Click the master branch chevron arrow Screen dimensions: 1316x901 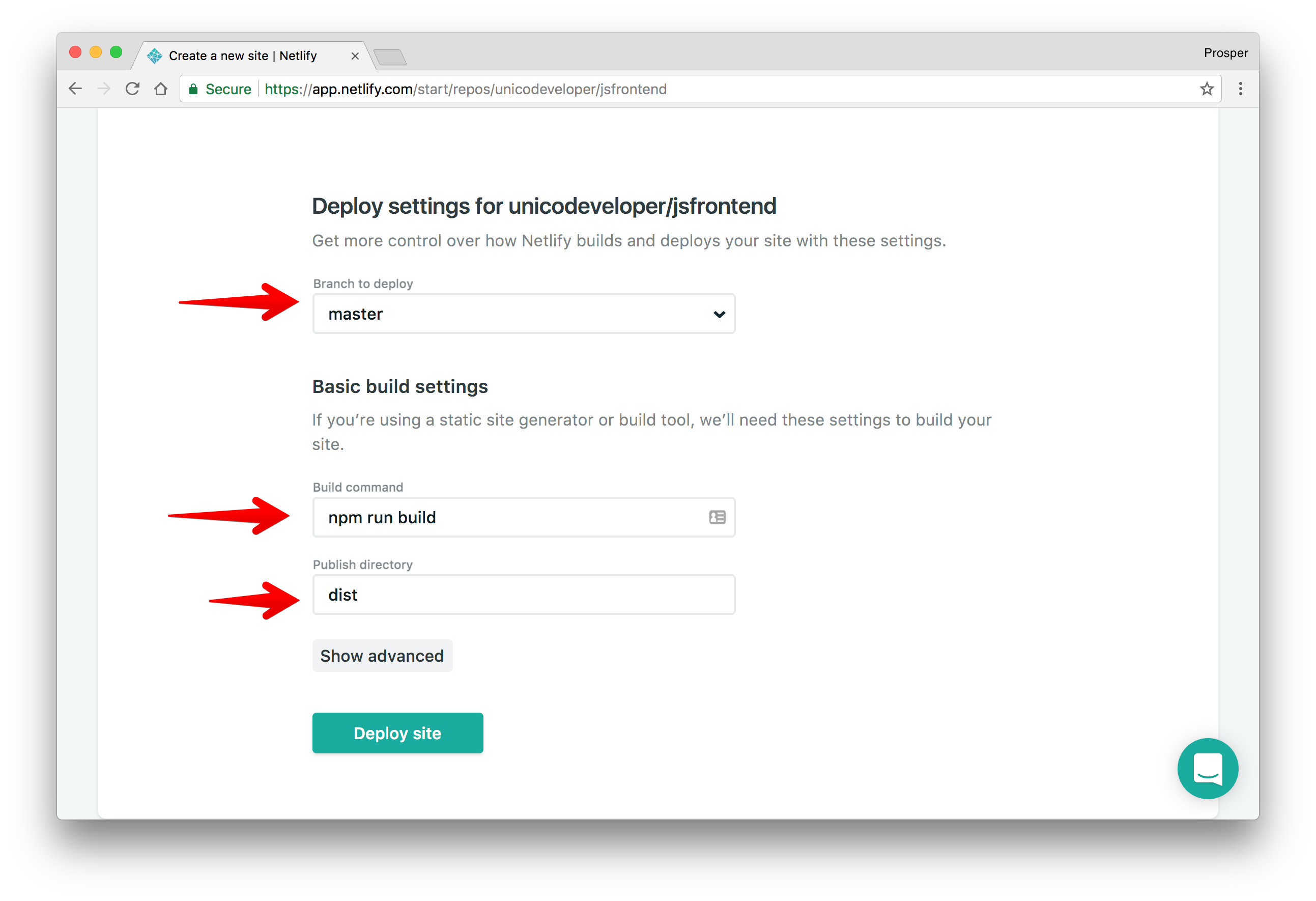pyautogui.click(x=719, y=314)
